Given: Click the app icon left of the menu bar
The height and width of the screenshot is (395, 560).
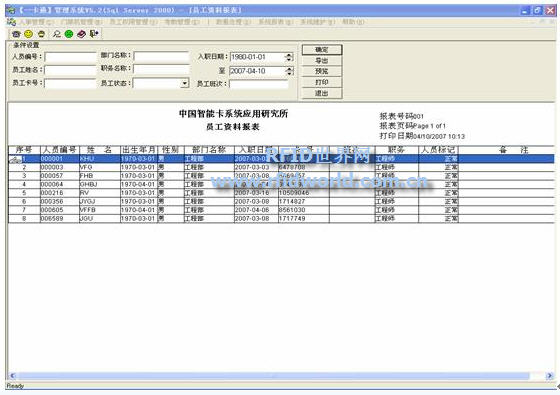Looking at the screenshot, I should tap(11, 22).
